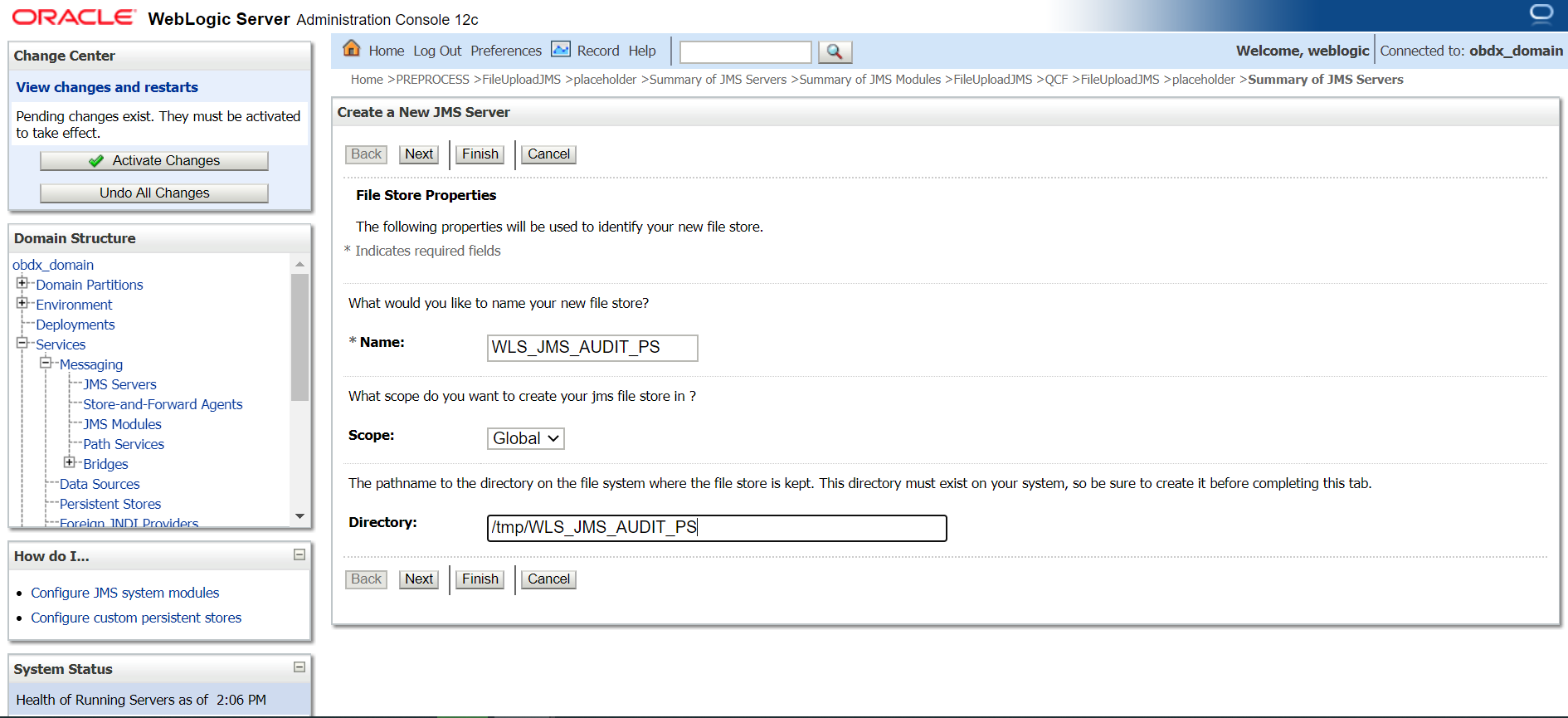
Task: Open the Home toolbar link
Action: click(x=387, y=51)
